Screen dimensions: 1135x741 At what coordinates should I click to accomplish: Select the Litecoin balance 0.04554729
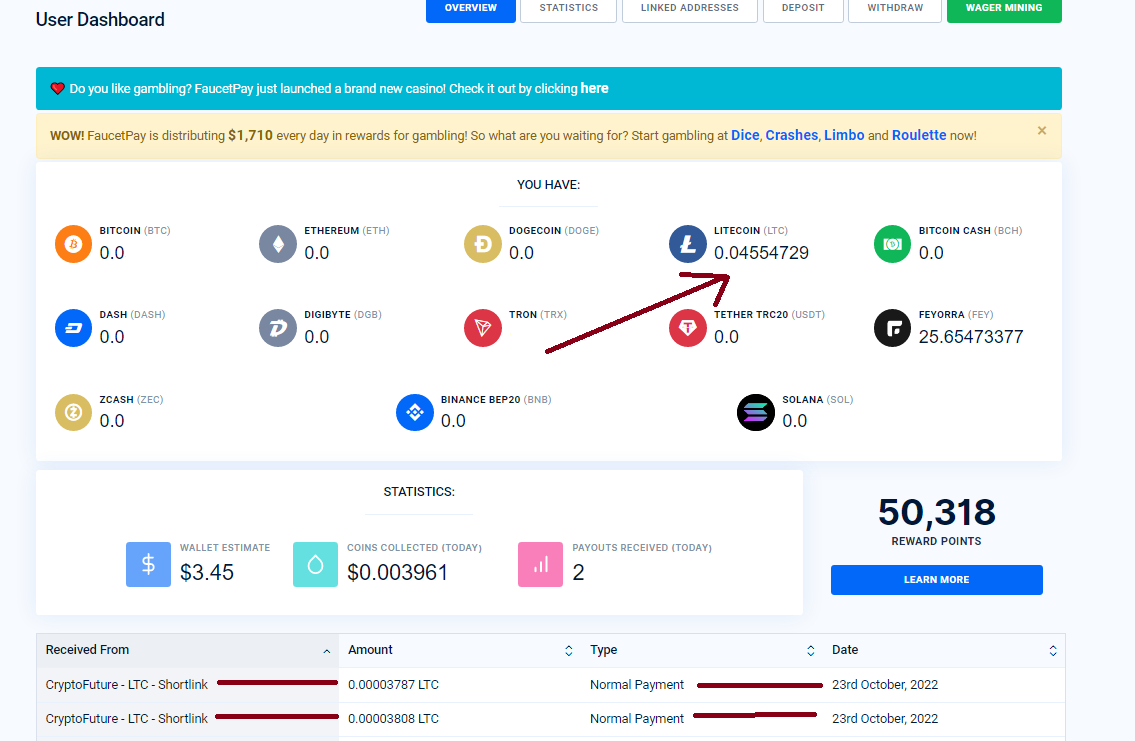(761, 253)
